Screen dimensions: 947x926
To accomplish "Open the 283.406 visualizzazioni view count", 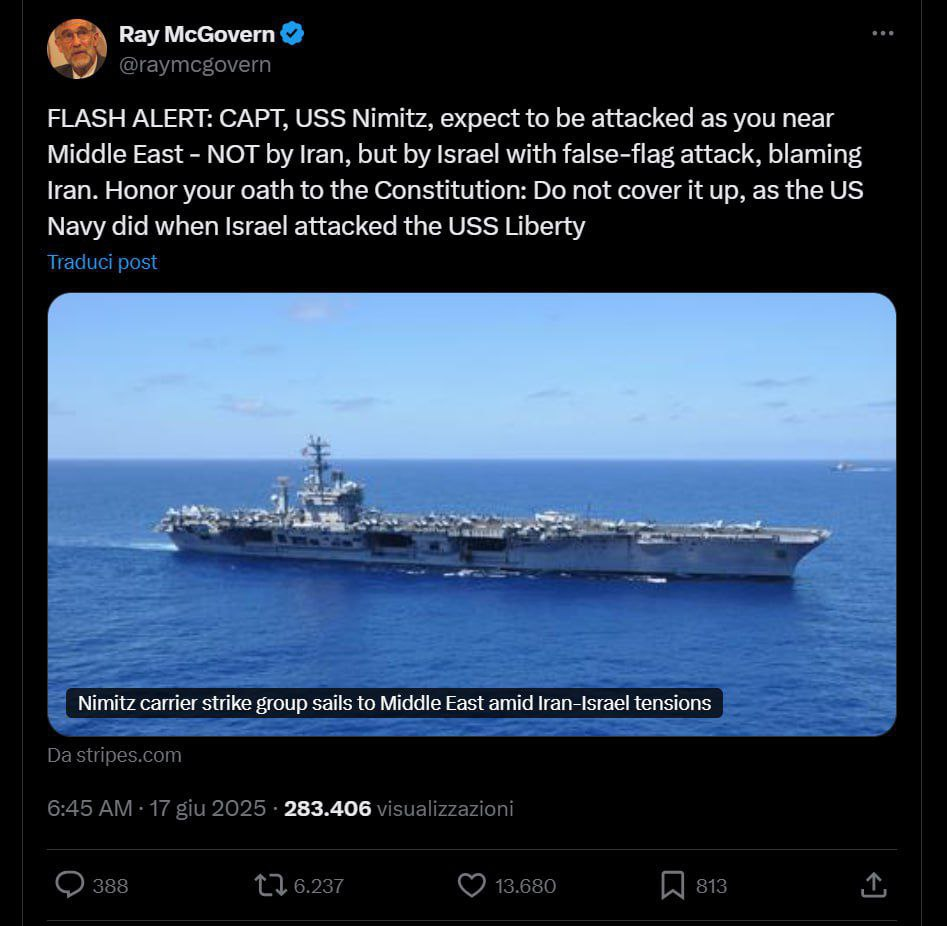I will [399, 808].
